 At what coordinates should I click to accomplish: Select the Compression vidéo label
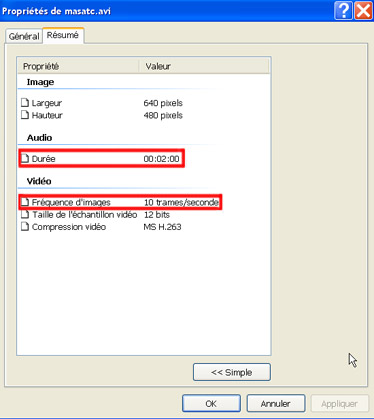click(69, 227)
